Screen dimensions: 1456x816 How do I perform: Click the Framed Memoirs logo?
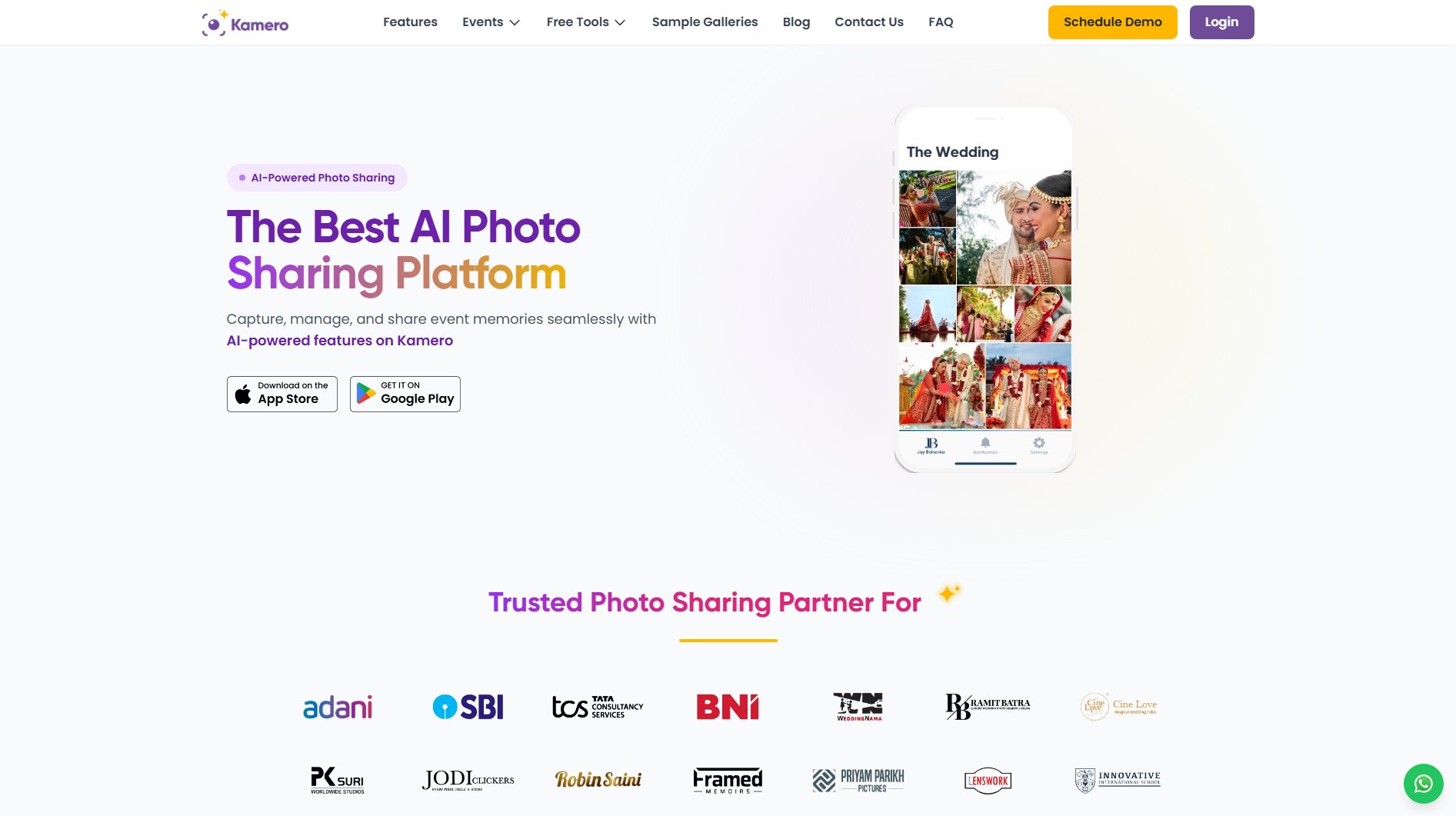point(728,780)
